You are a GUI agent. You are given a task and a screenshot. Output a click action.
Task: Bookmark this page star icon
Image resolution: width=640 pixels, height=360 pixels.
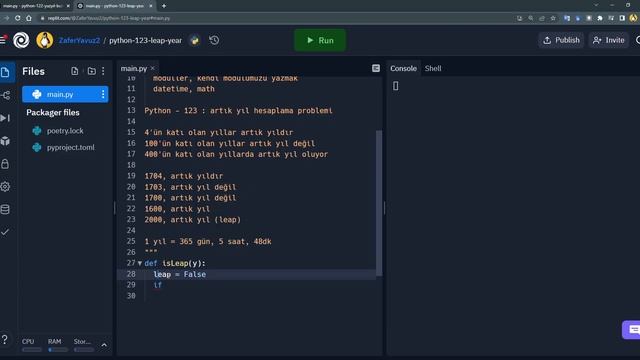553,18
